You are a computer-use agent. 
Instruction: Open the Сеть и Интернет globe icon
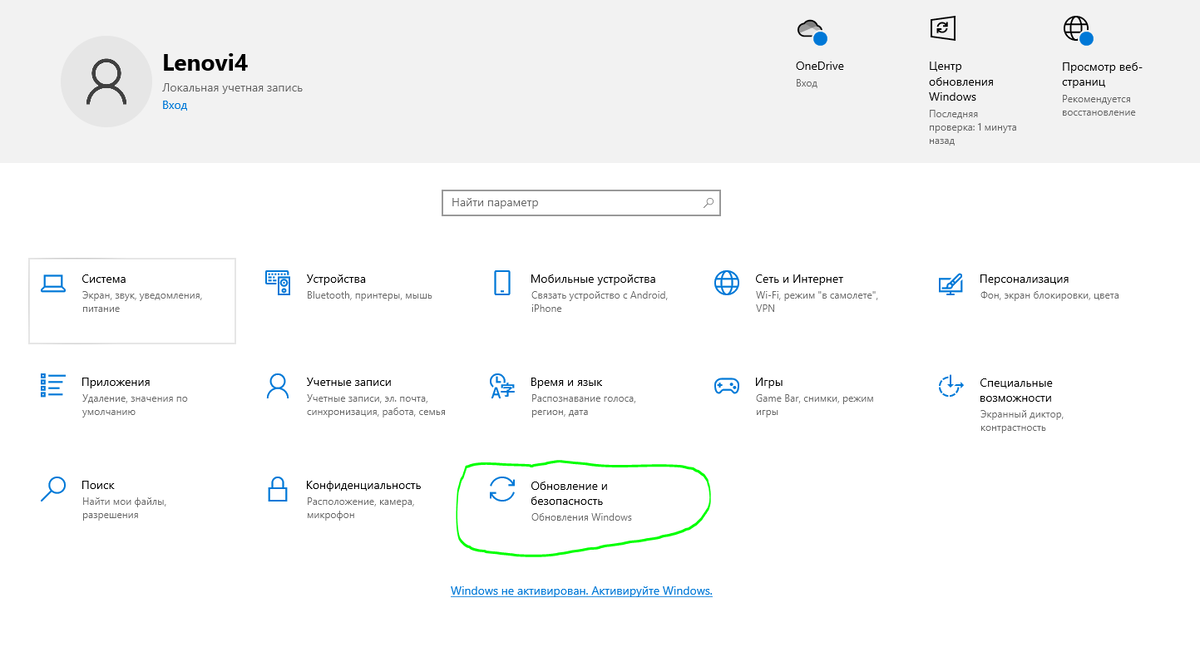pos(727,283)
